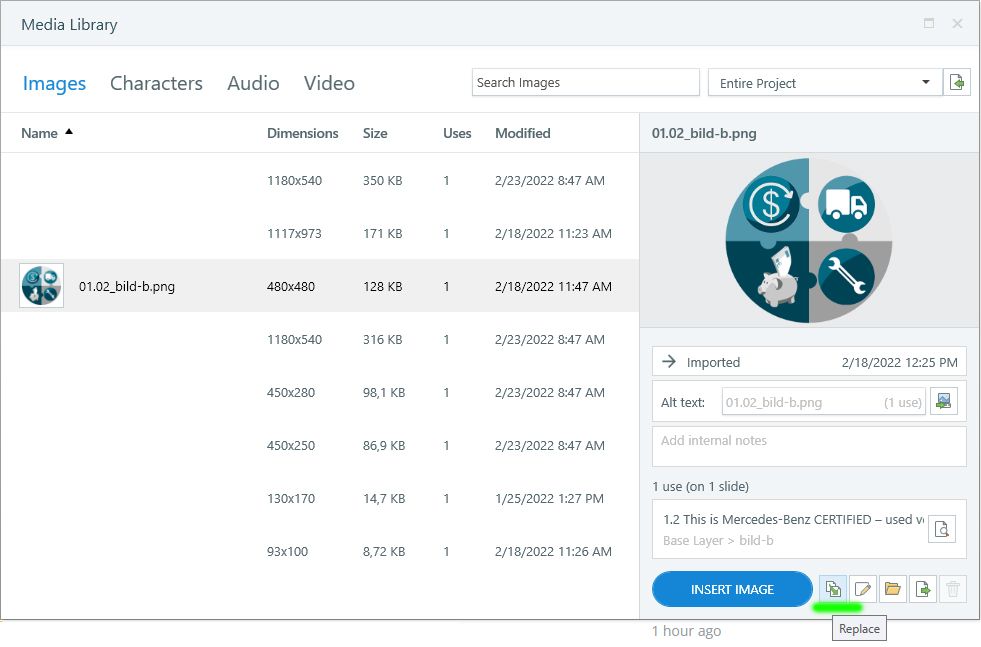Click the Edit image pencil icon
This screenshot has width=981, height=647.
[862, 589]
